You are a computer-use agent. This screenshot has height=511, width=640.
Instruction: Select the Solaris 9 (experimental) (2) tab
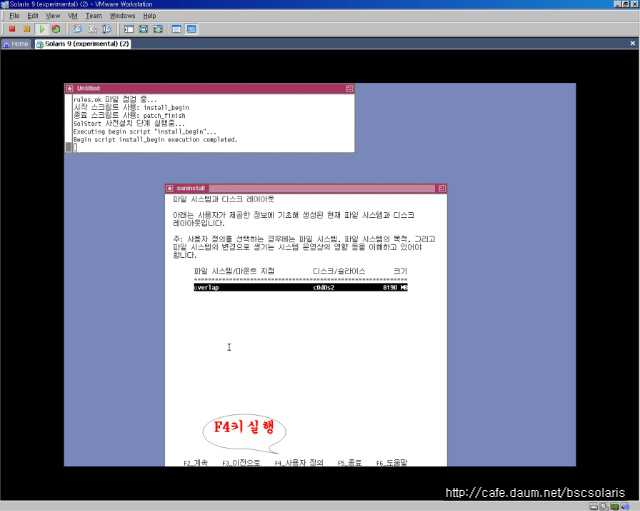coord(83,44)
